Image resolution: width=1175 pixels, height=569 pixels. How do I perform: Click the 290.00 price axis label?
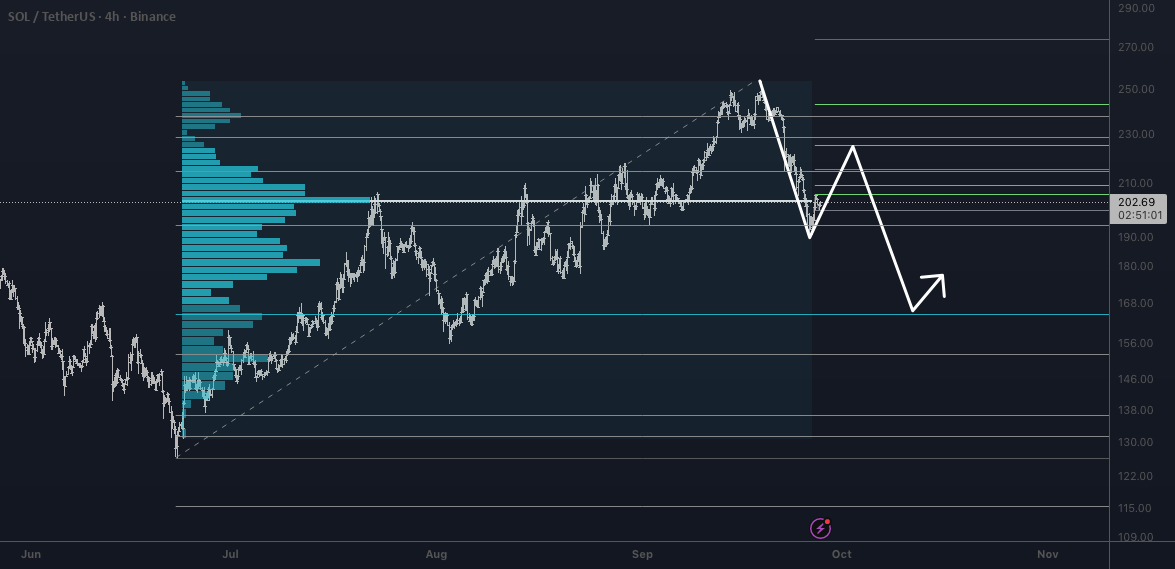pyautogui.click(x=1136, y=8)
